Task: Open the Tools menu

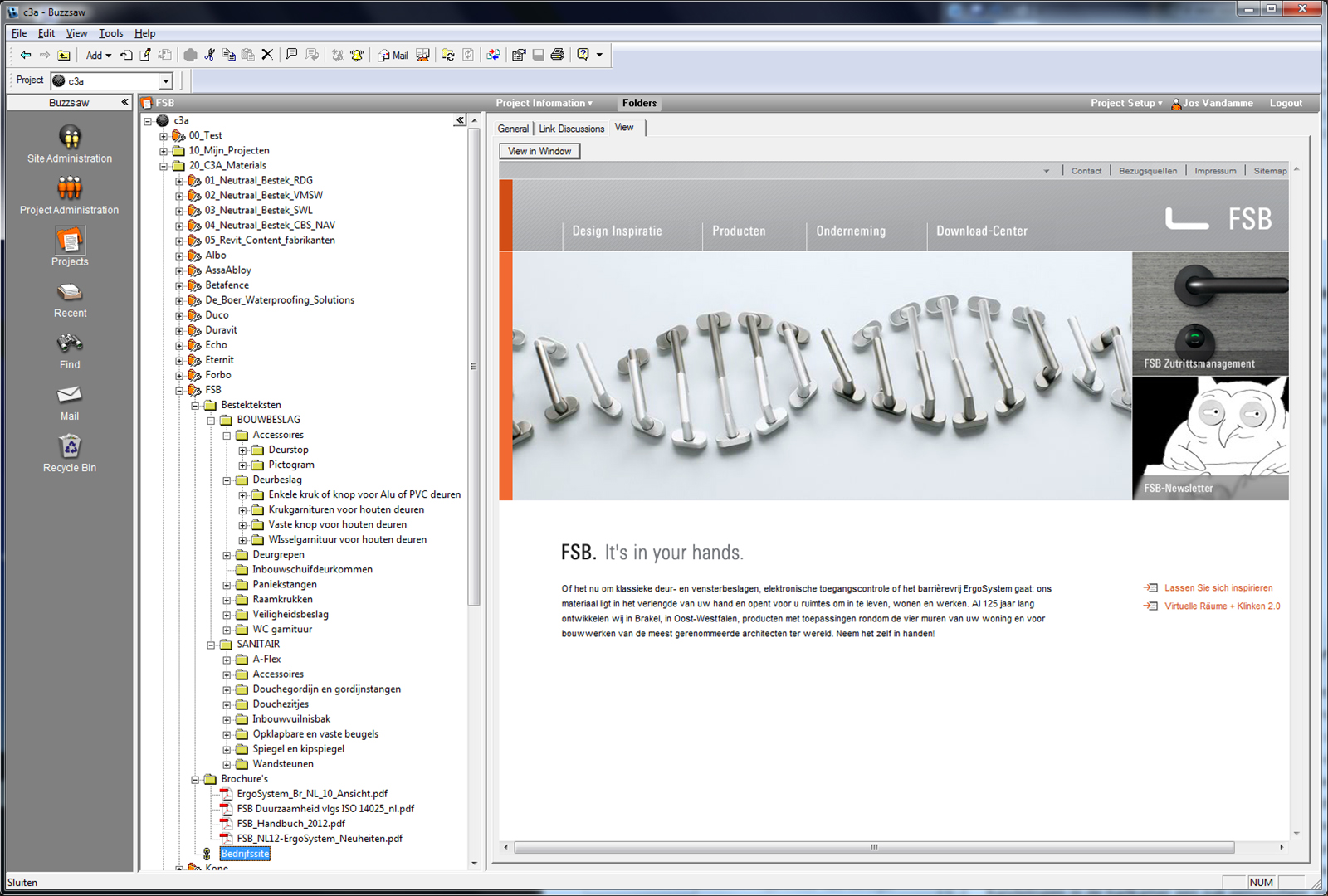Action: [110, 33]
